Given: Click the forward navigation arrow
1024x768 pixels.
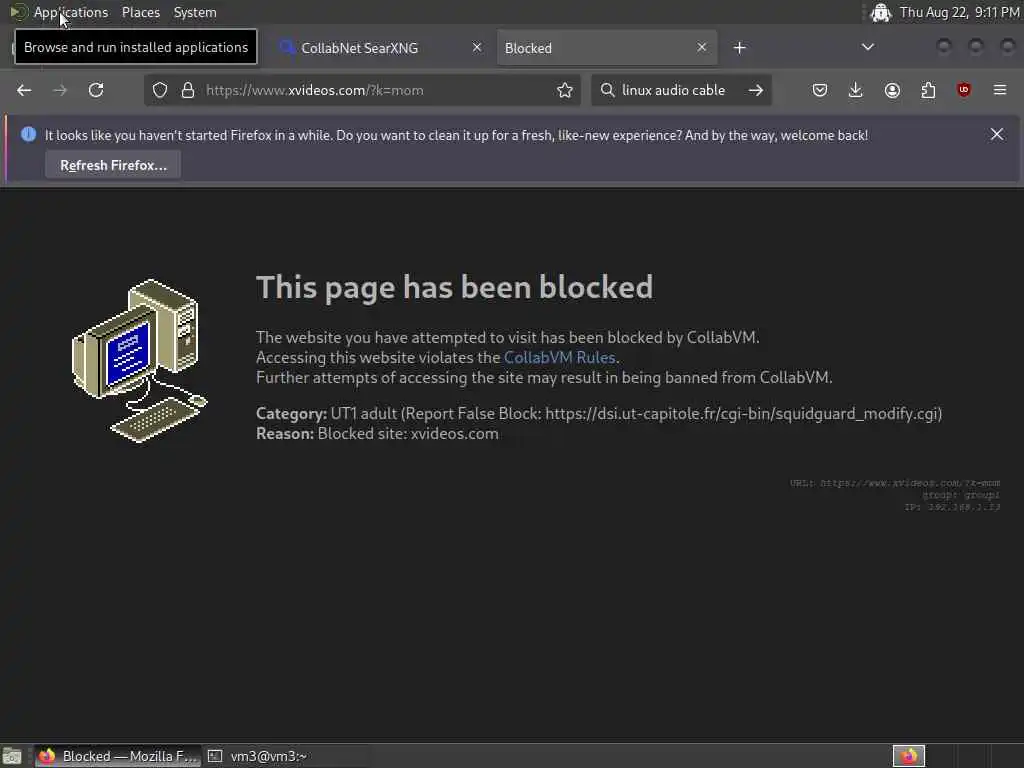Looking at the screenshot, I should [60, 90].
